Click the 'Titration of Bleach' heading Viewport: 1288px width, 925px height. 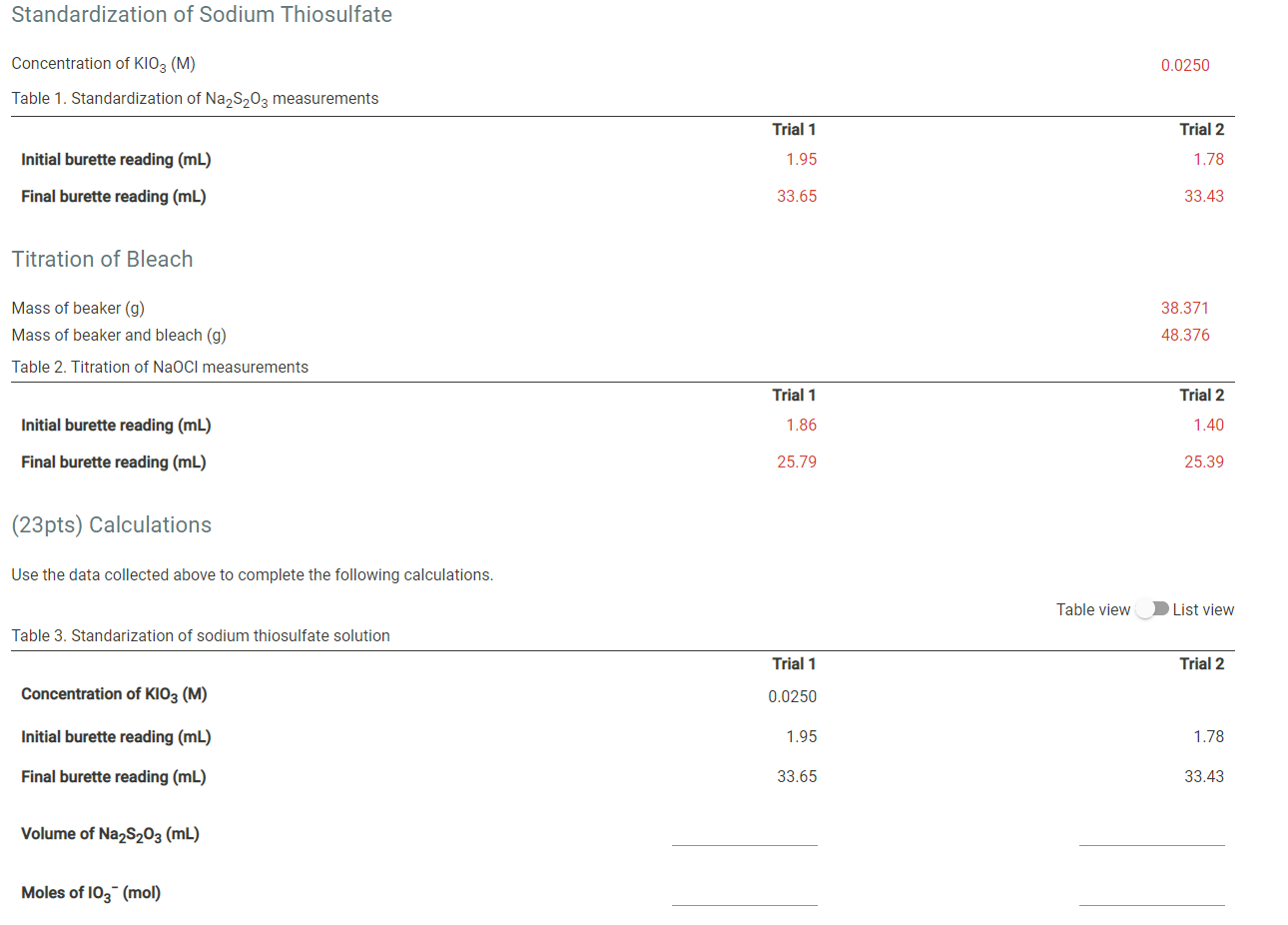(x=102, y=259)
